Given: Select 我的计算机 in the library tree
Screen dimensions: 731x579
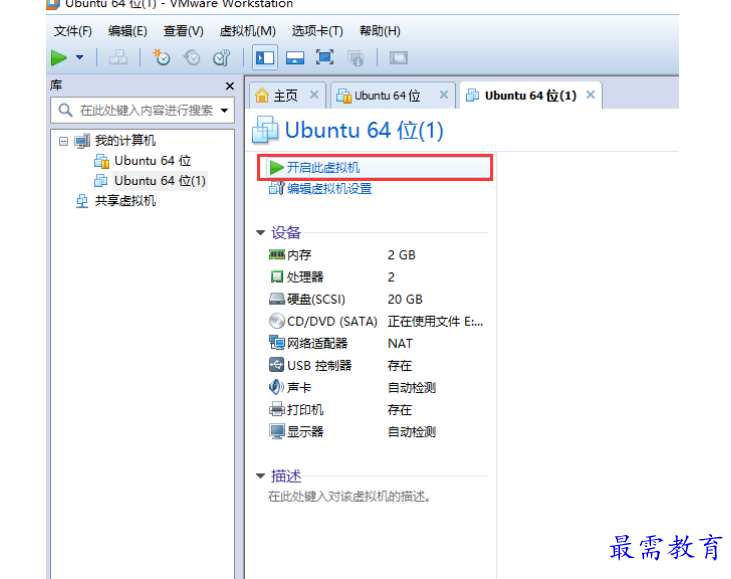Looking at the screenshot, I should click(x=125, y=140).
